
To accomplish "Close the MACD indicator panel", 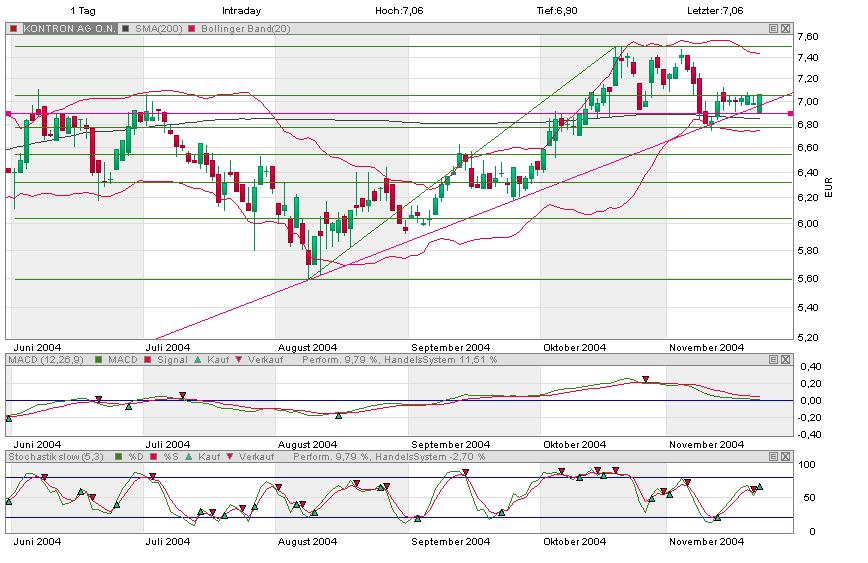I will pyautogui.click(x=786, y=358).
